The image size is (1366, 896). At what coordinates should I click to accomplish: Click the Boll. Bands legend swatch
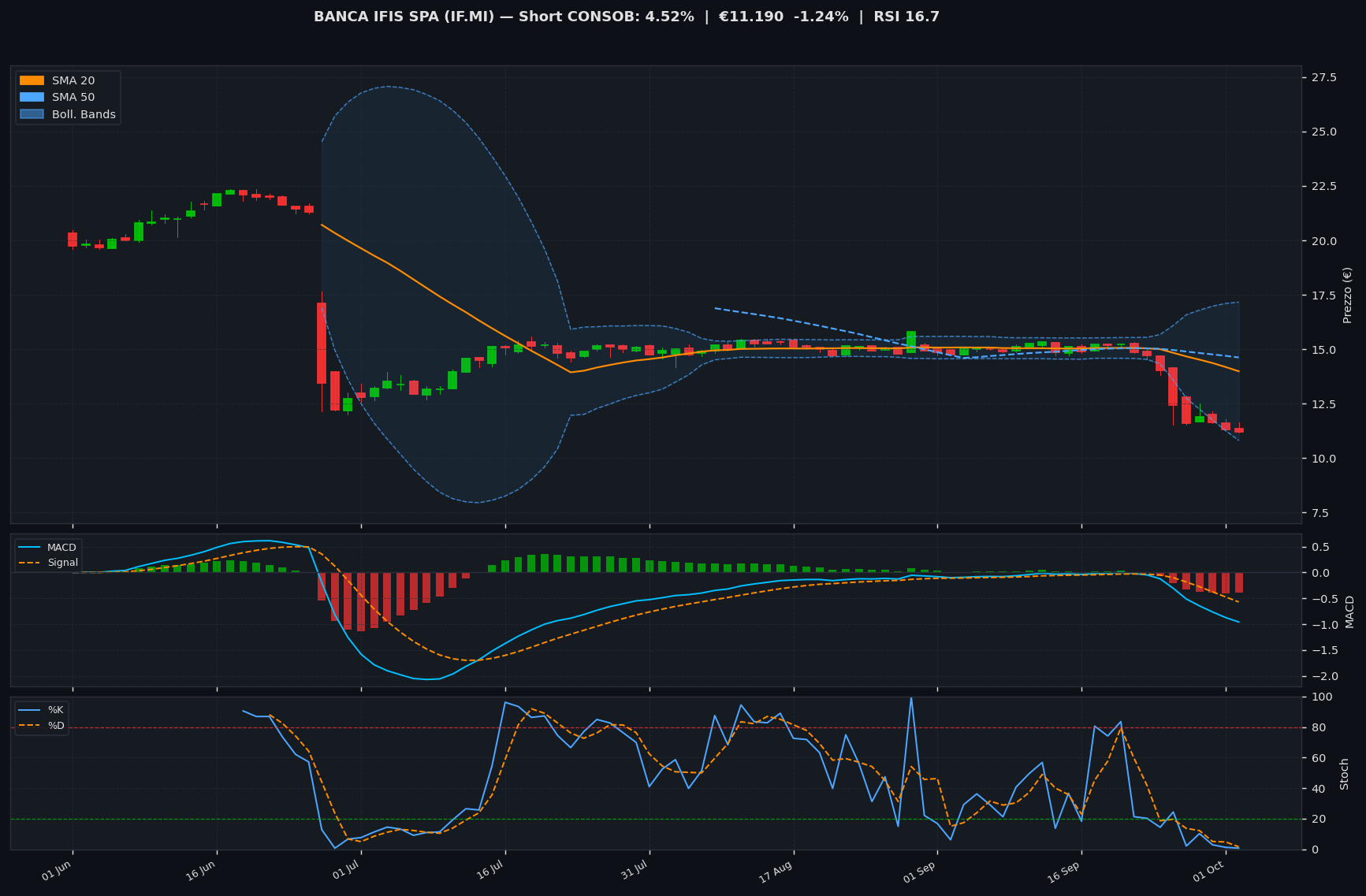point(32,114)
